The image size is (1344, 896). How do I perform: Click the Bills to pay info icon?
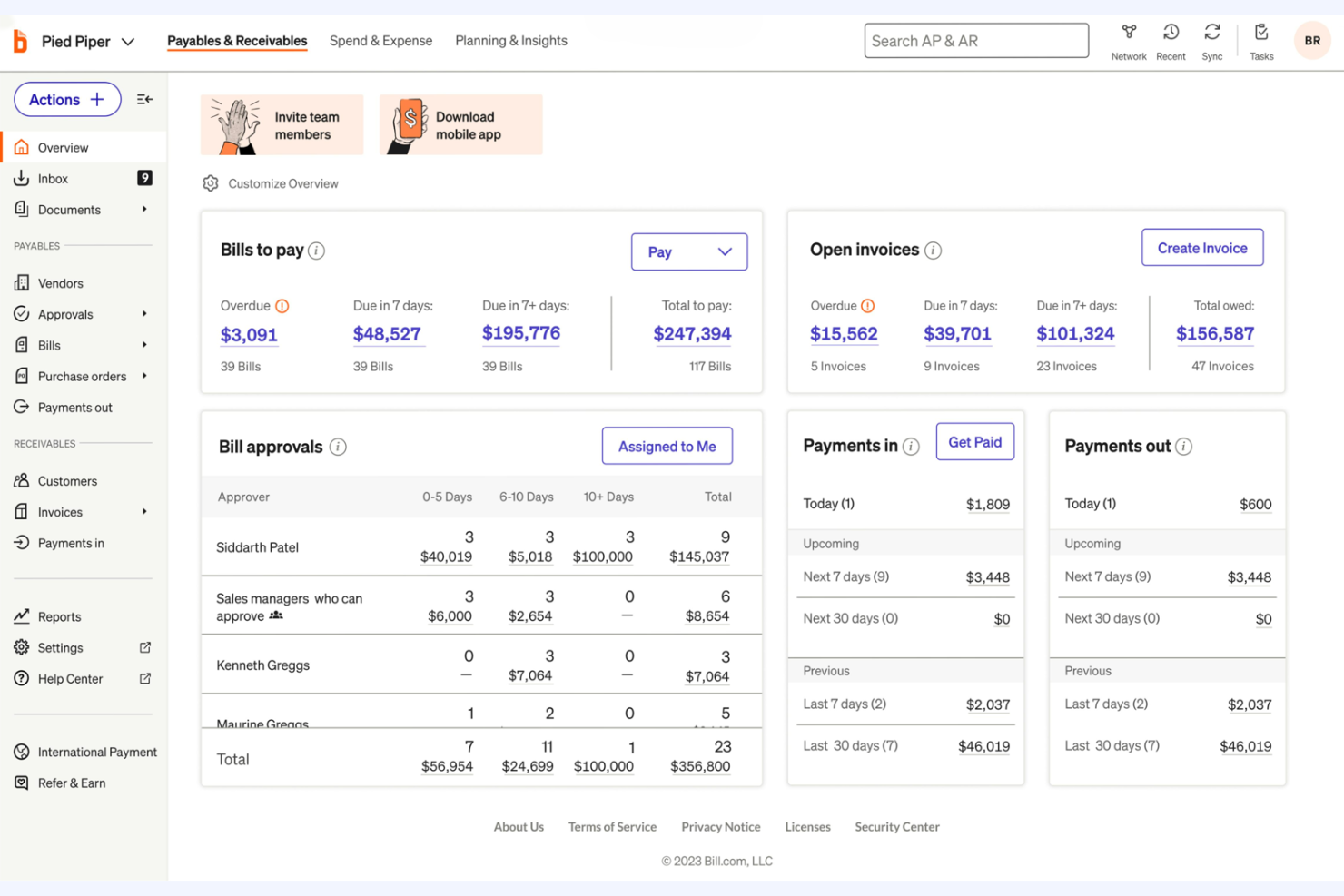click(x=316, y=251)
